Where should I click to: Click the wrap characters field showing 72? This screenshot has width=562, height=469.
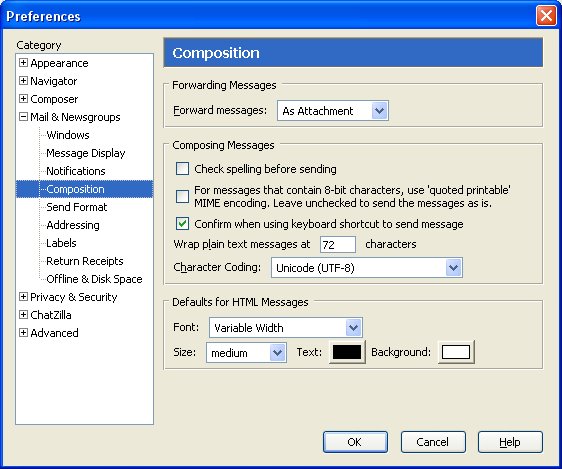[338, 245]
